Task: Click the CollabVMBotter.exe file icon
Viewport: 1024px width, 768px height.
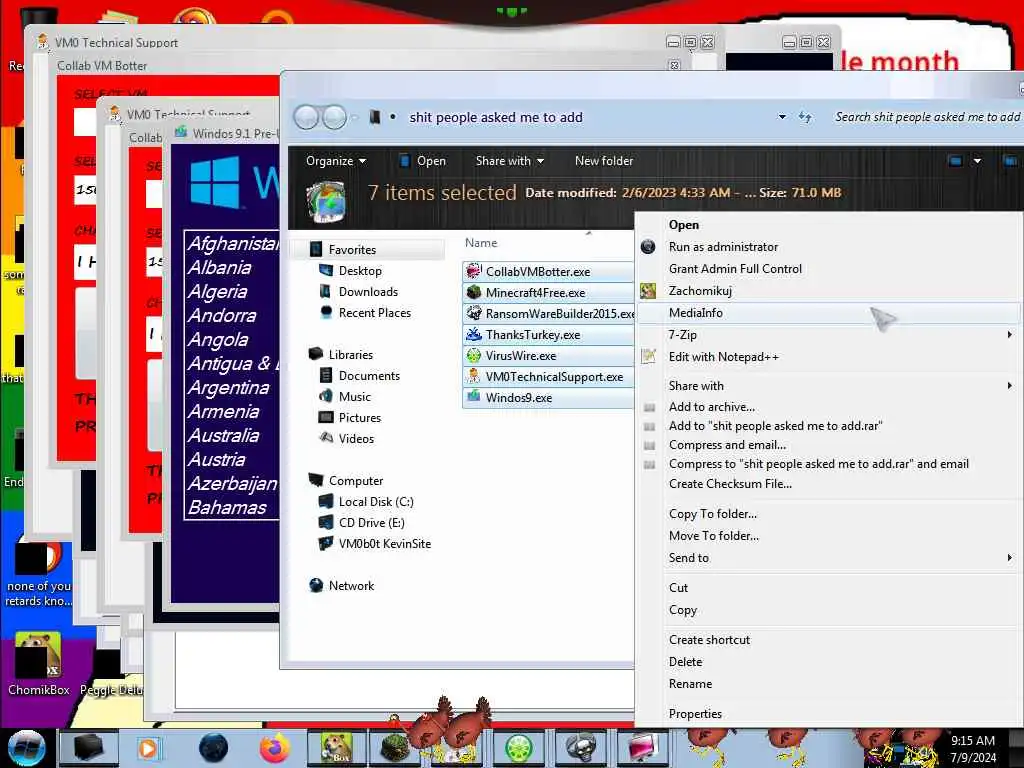Action: click(473, 271)
